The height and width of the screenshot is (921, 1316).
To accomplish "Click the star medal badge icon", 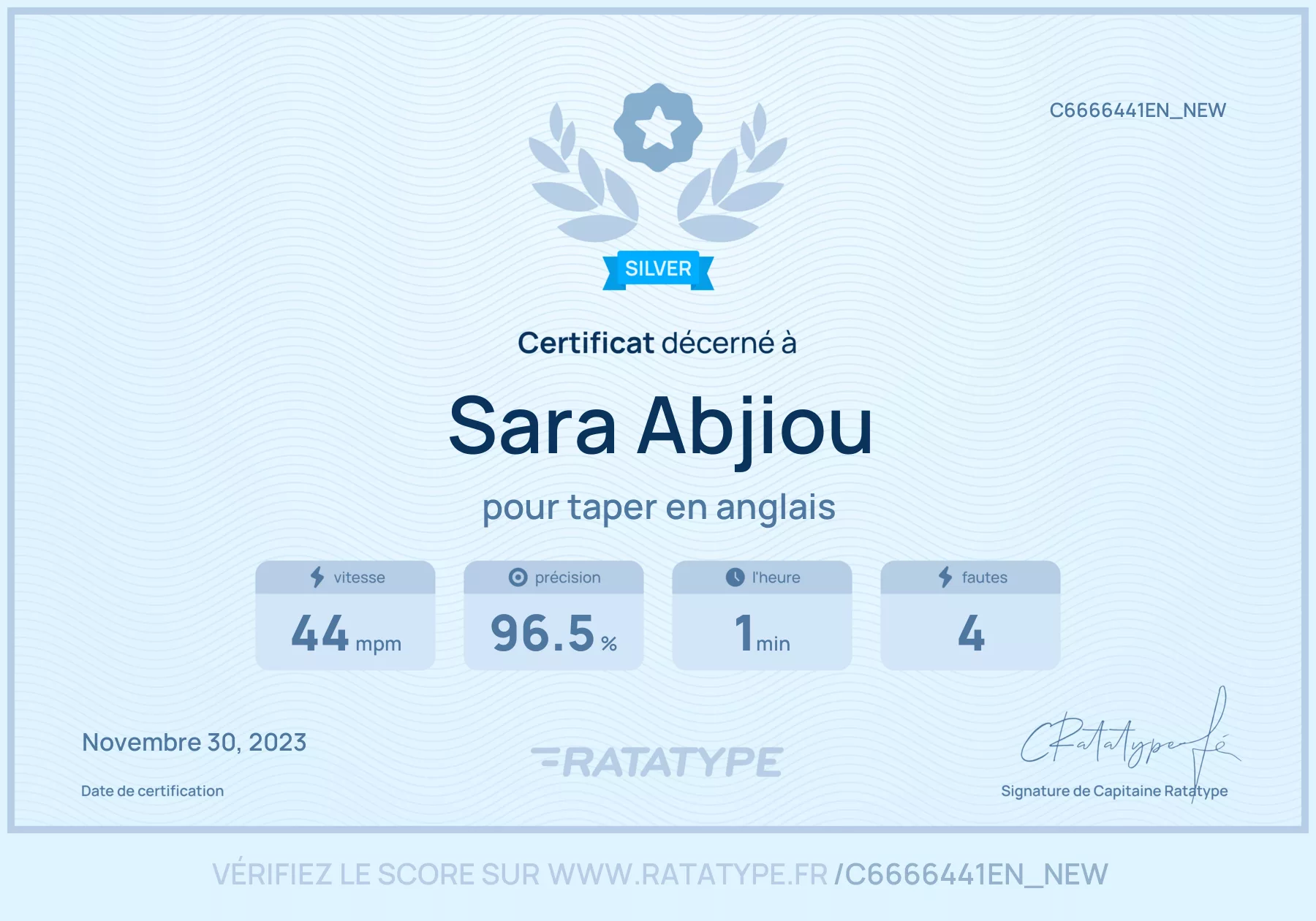I will (658, 127).
